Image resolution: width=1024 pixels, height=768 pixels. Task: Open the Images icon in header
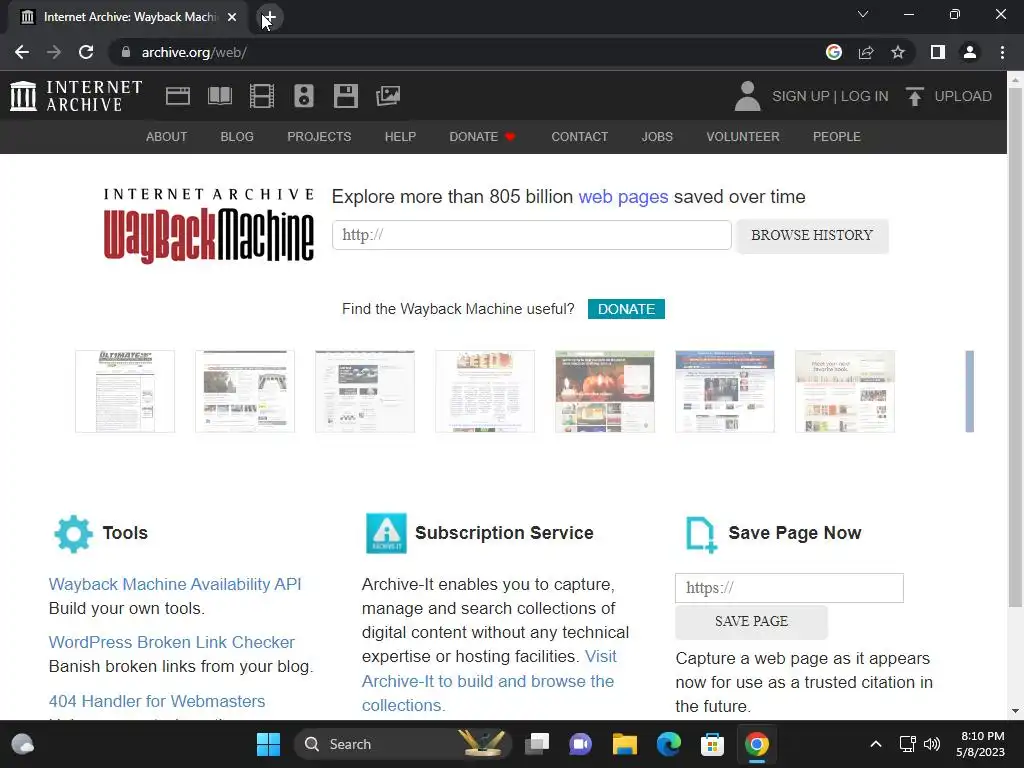click(388, 96)
